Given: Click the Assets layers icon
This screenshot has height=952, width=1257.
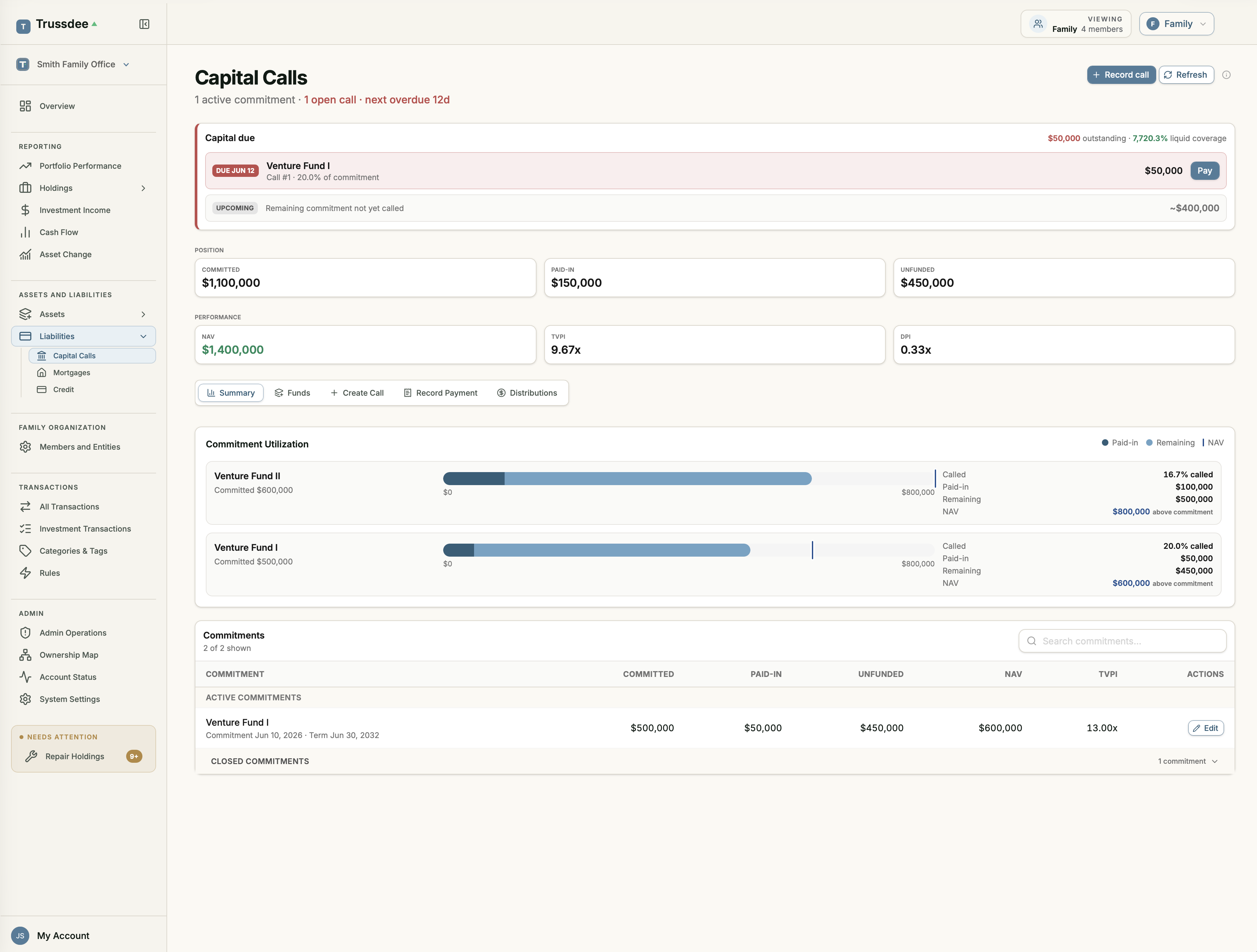Looking at the screenshot, I should pyautogui.click(x=25, y=314).
